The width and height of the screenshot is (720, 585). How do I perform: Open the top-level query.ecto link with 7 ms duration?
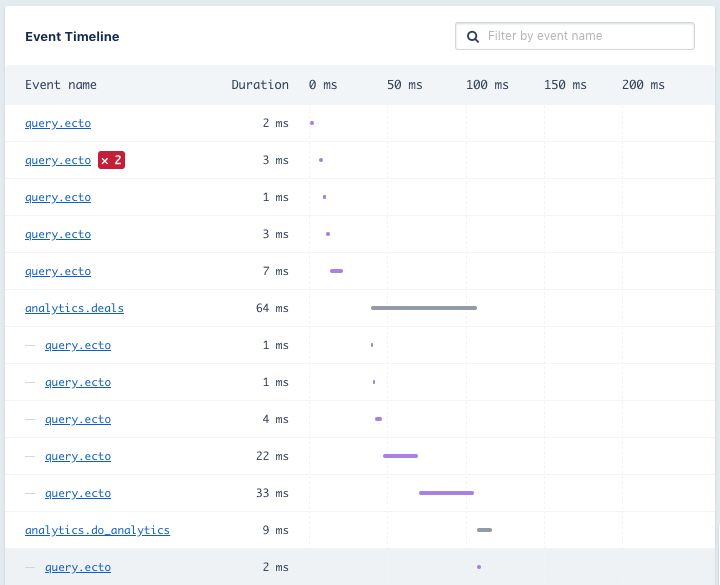[x=58, y=271]
